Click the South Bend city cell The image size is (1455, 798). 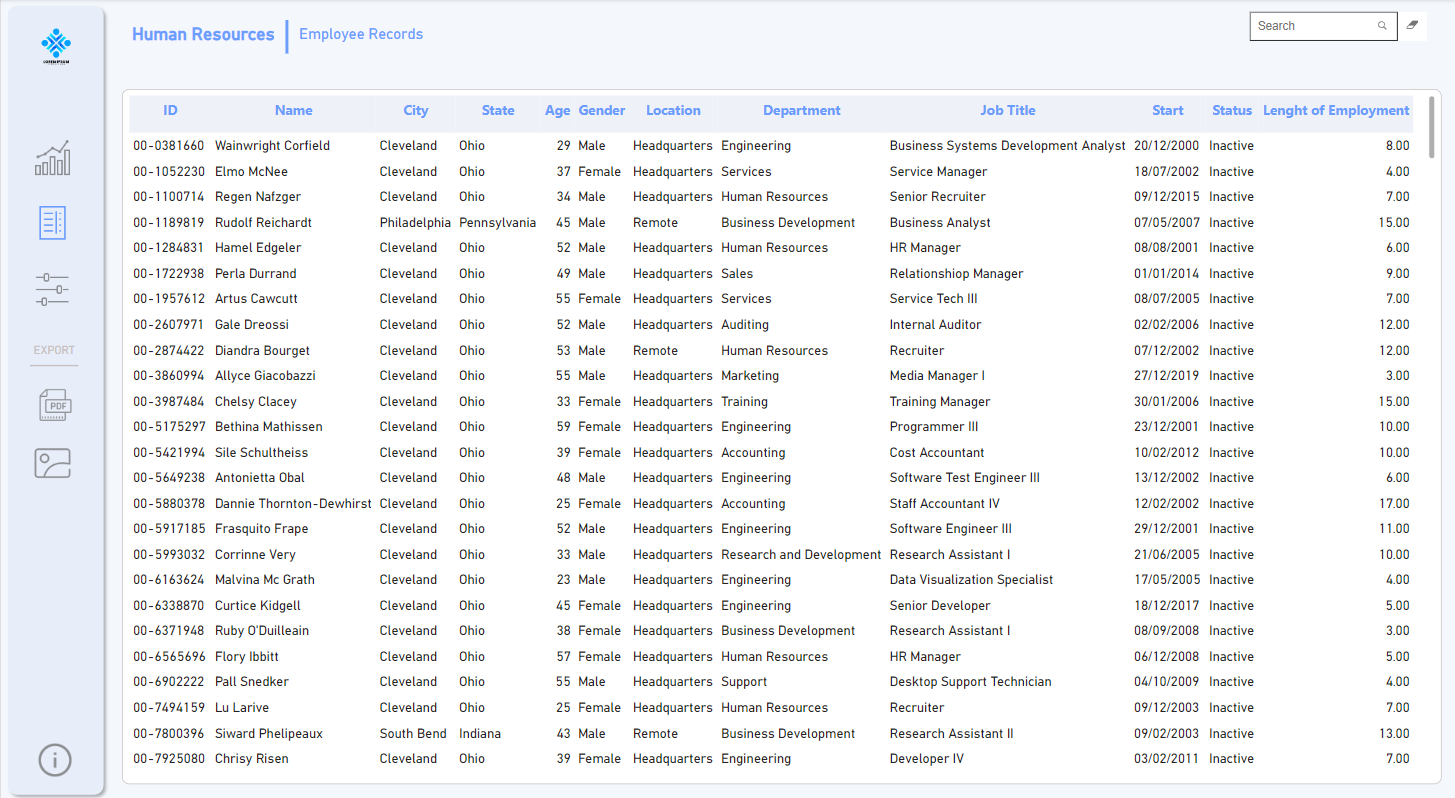pos(413,734)
